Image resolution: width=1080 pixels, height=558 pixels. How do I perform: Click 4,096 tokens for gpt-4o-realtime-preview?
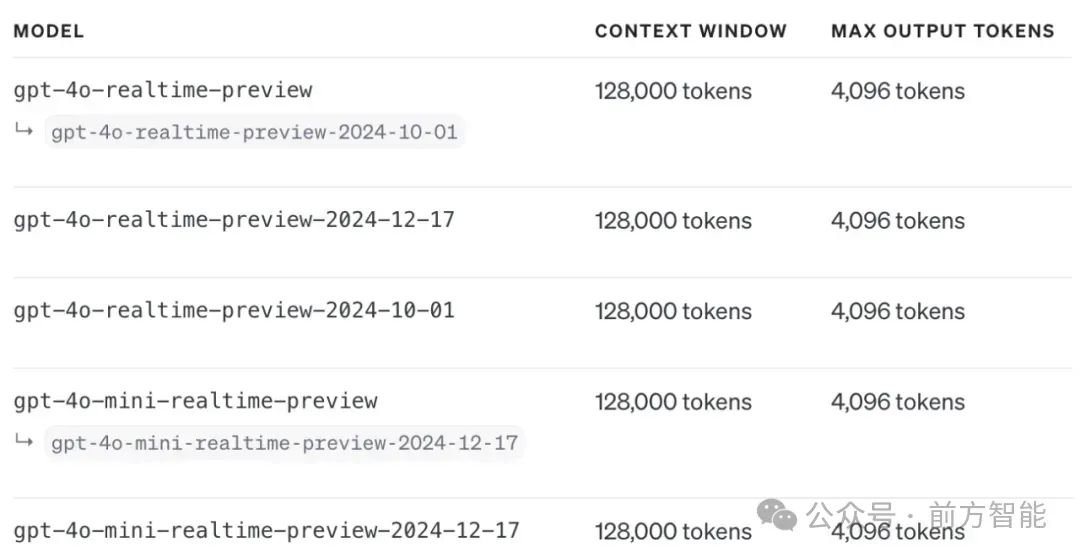pyautogui.click(x=897, y=91)
